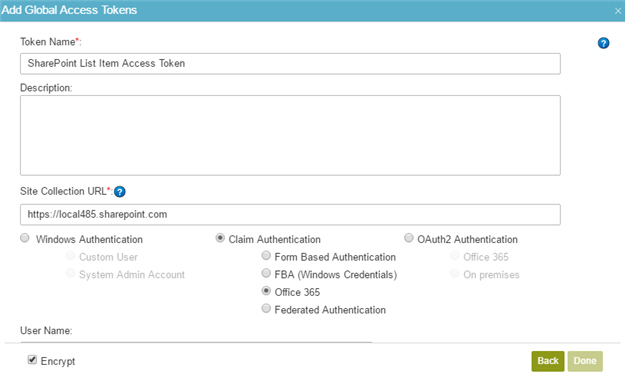Click the Site Collection URL help icon
The width and height of the screenshot is (625, 380).
(120, 192)
